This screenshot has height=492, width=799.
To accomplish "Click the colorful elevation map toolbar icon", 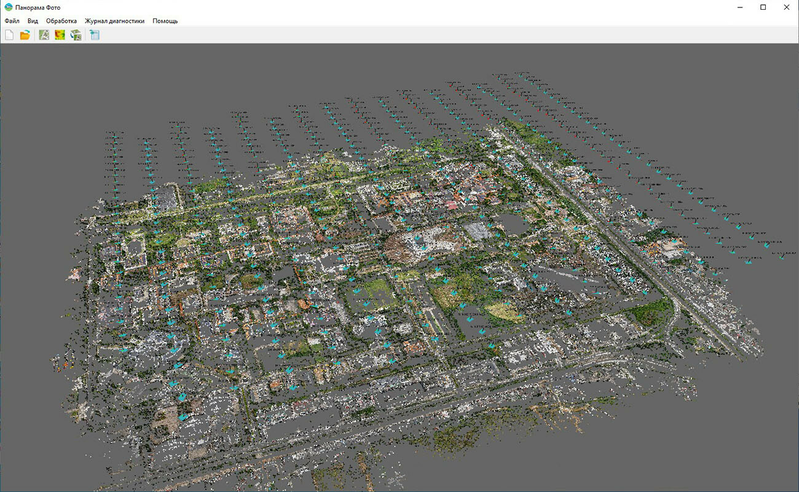I will (60, 35).
